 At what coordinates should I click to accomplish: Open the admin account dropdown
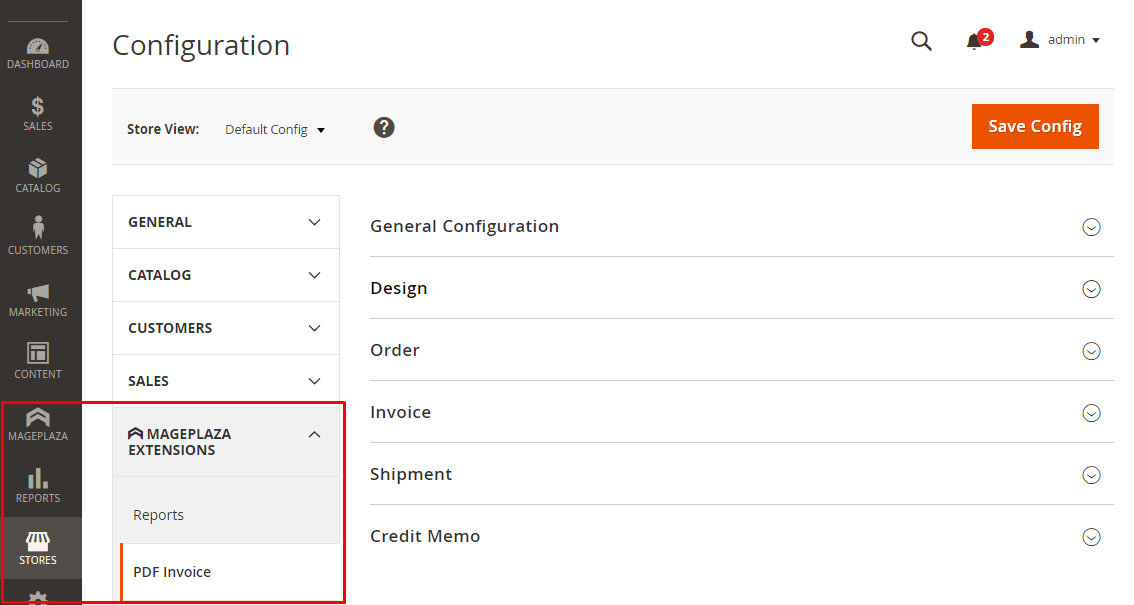click(x=1060, y=40)
